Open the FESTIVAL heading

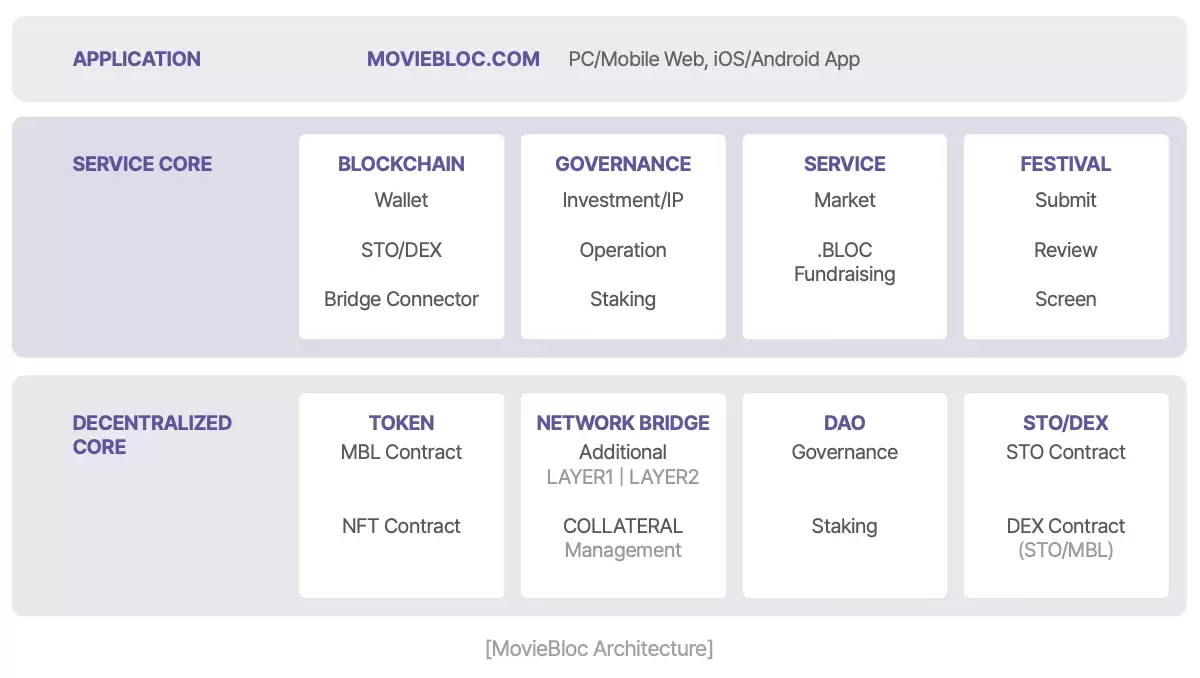[x=1066, y=164]
